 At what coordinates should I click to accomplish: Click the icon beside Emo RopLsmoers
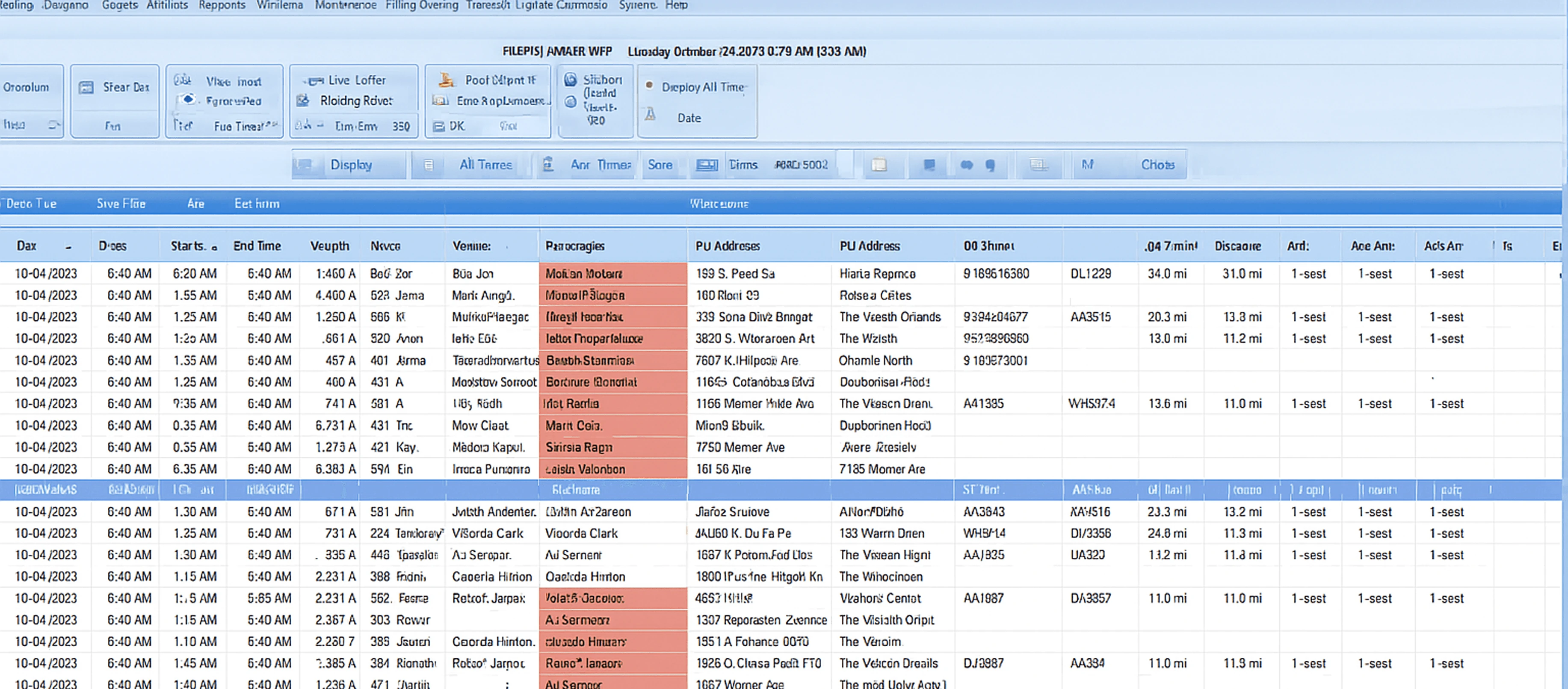click(441, 101)
